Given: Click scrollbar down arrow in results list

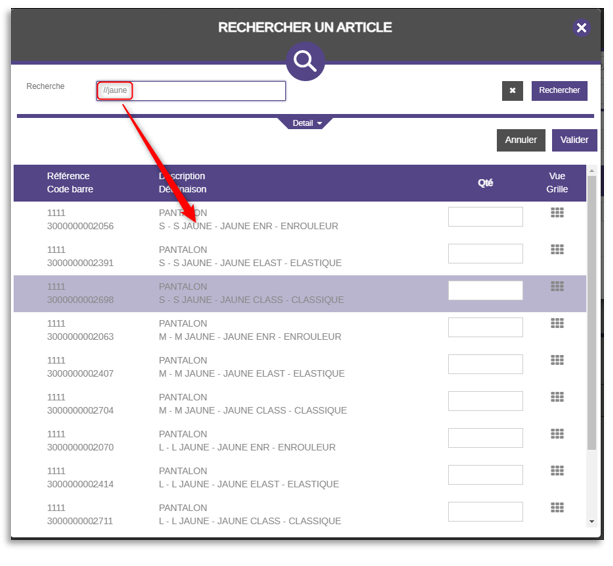Looking at the screenshot, I should (591, 521).
